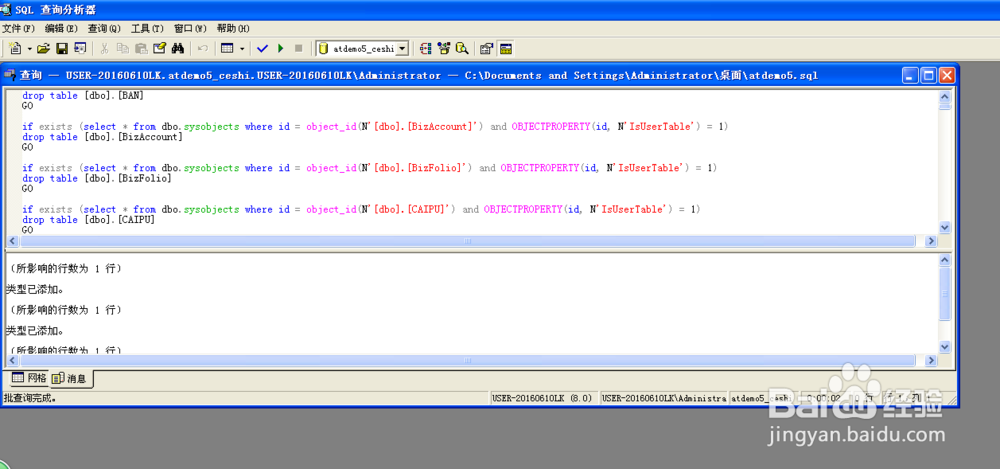Click the line drop table [dbo].[BAN]

pyautogui.click(x=83, y=96)
